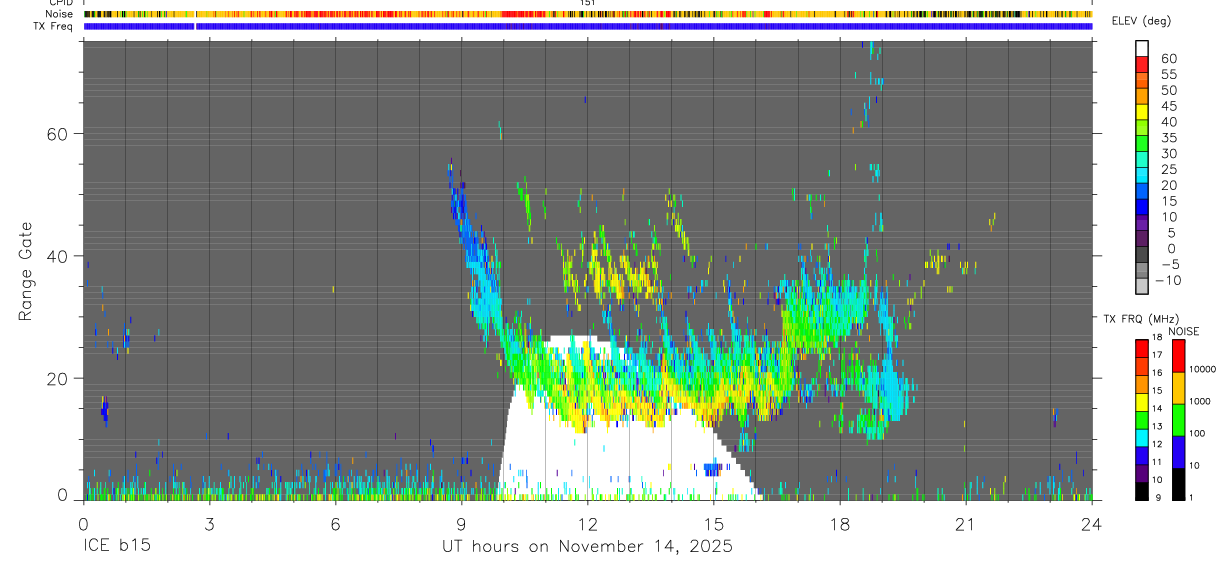Click the '−10' label on the ELEV colorbar

coord(1170,280)
